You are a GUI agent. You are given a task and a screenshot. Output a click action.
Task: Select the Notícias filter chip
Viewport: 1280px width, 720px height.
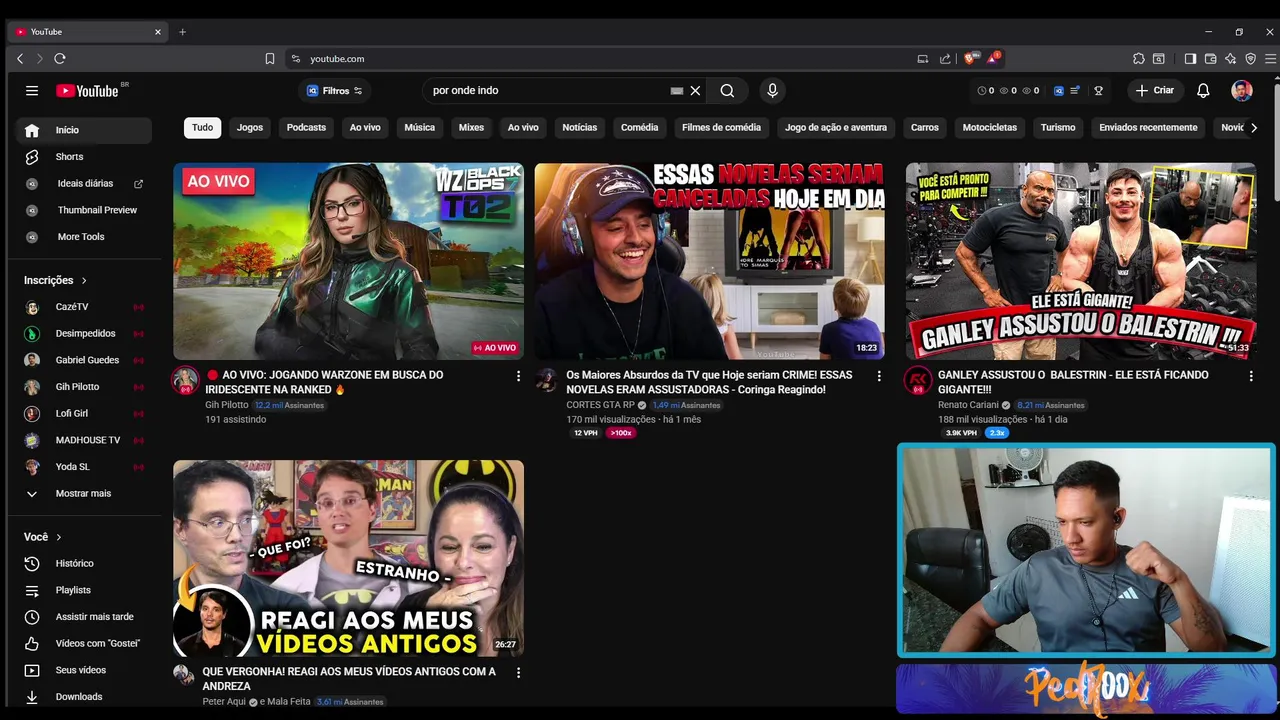point(579,128)
